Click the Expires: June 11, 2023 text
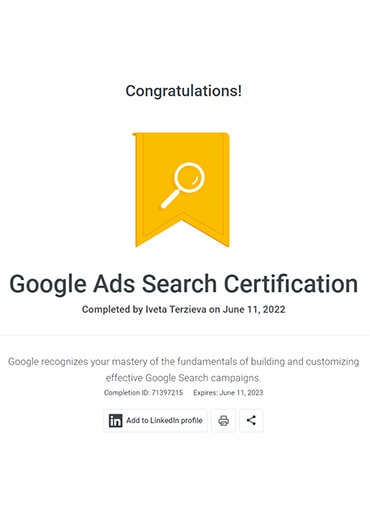Viewport: 370px width, 510px height. point(228,393)
